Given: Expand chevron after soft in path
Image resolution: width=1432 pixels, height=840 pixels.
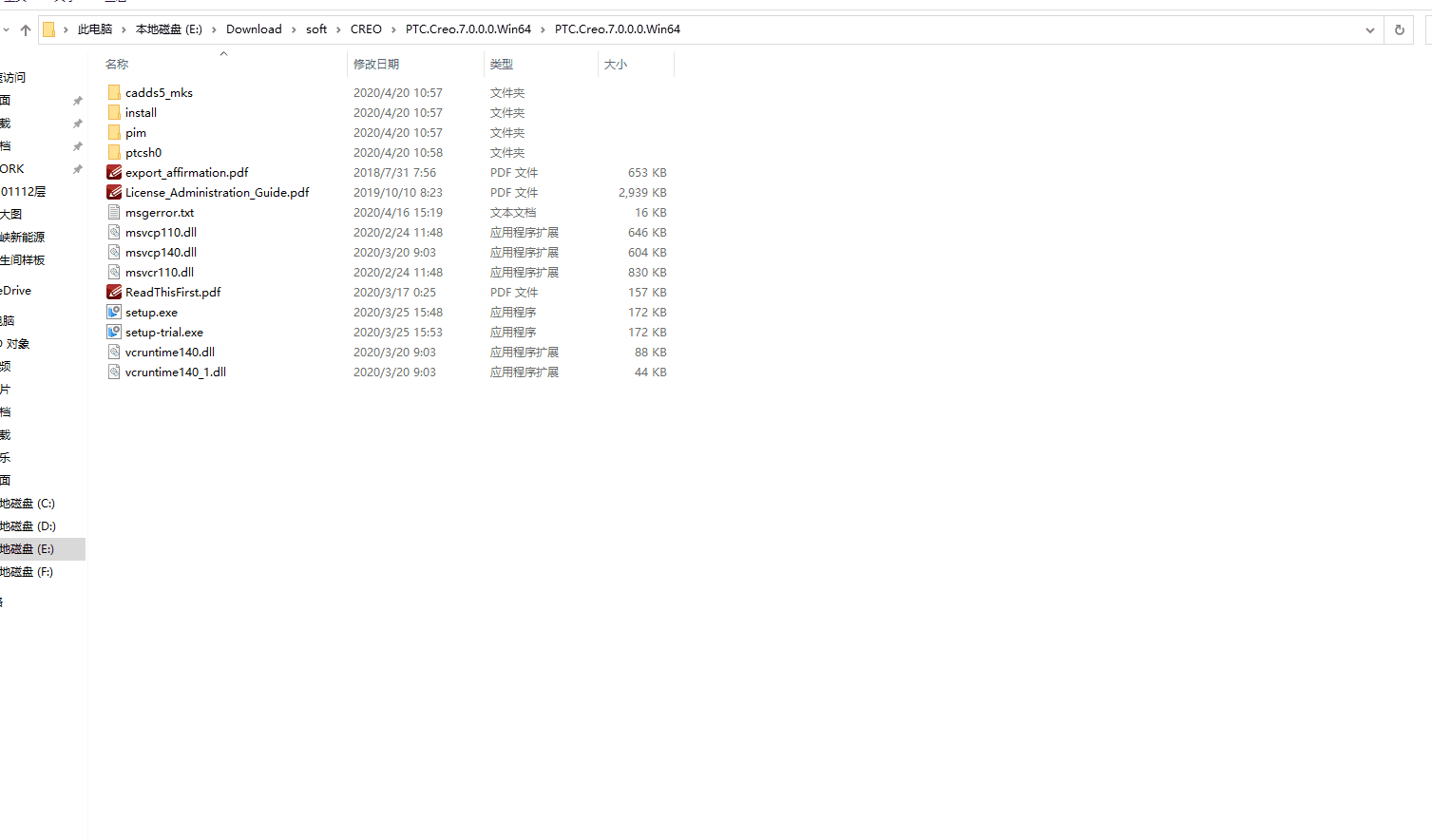Looking at the screenshot, I should point(338,29).
